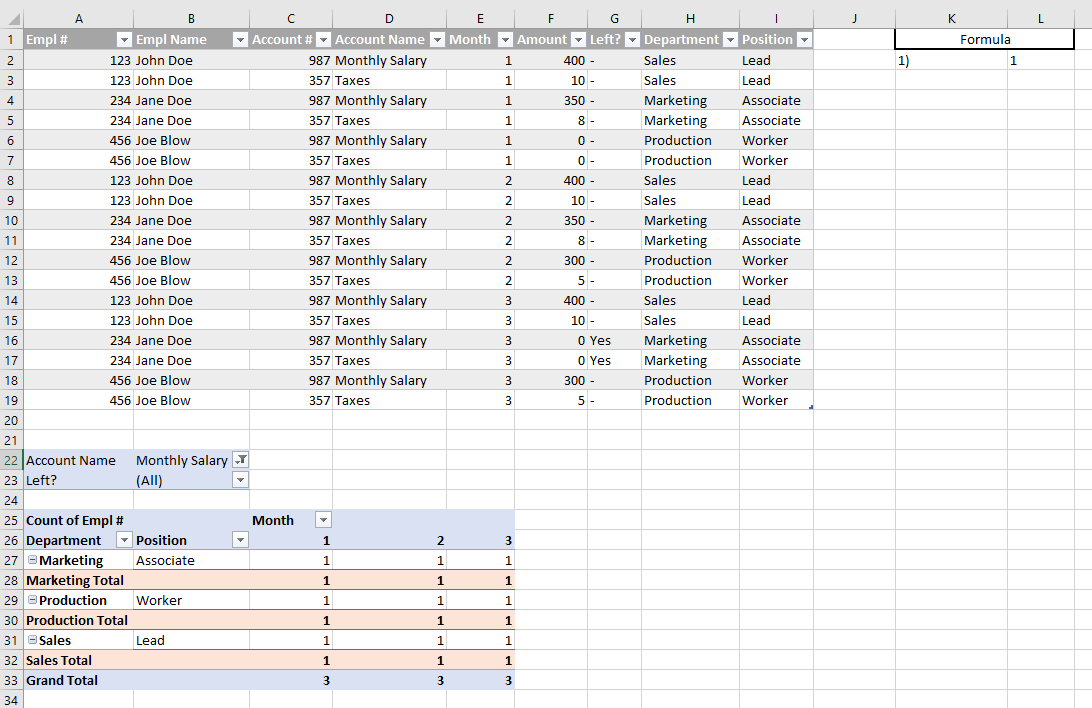1092x708 pixels.
Task: Open the Department column filter
Action: (729, 39)
